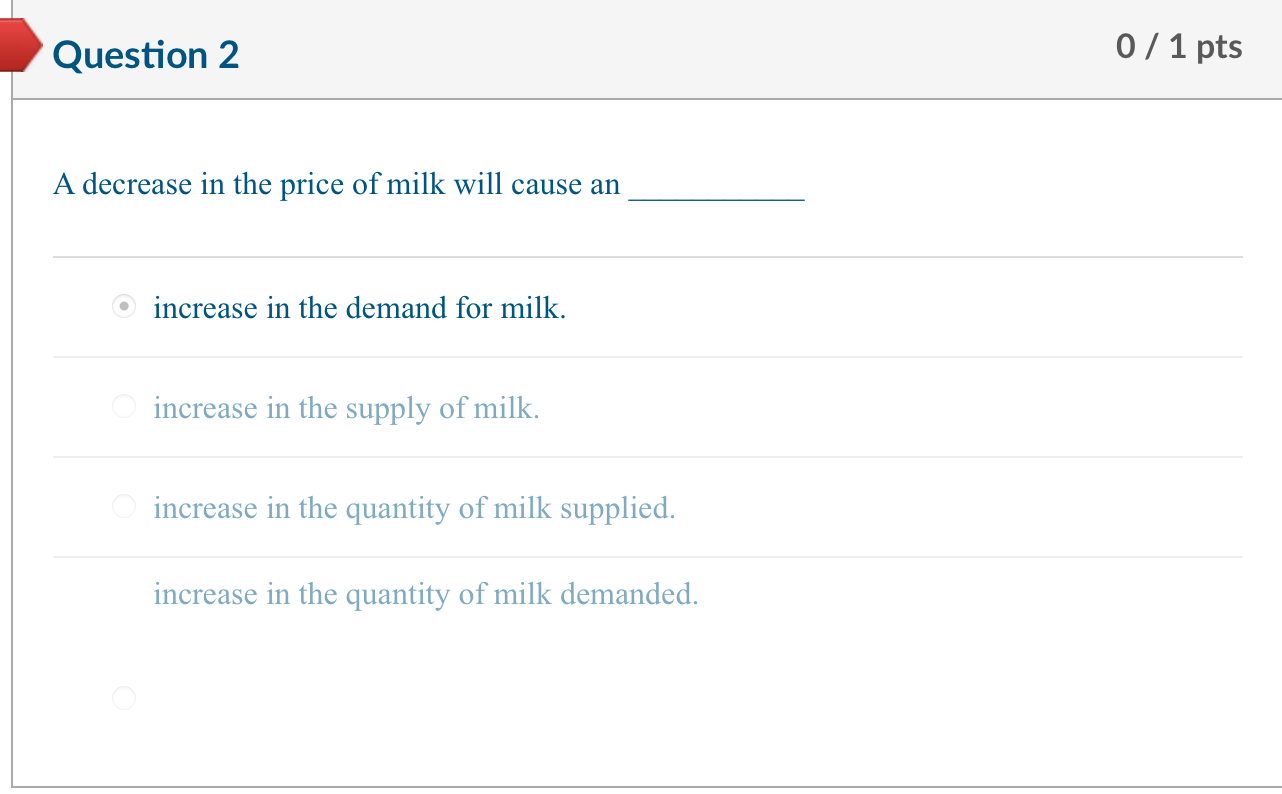1282x794 pixels.
Task: Click the "increase in the quantity of milk demanded." label
Action: [425, 594]
